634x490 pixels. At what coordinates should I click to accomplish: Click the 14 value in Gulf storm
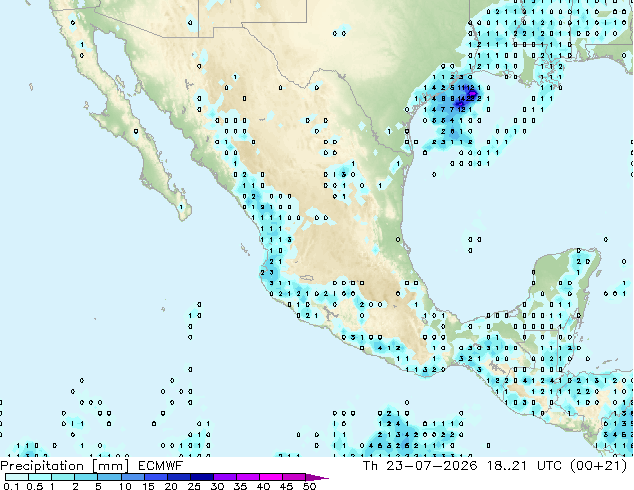462,98
